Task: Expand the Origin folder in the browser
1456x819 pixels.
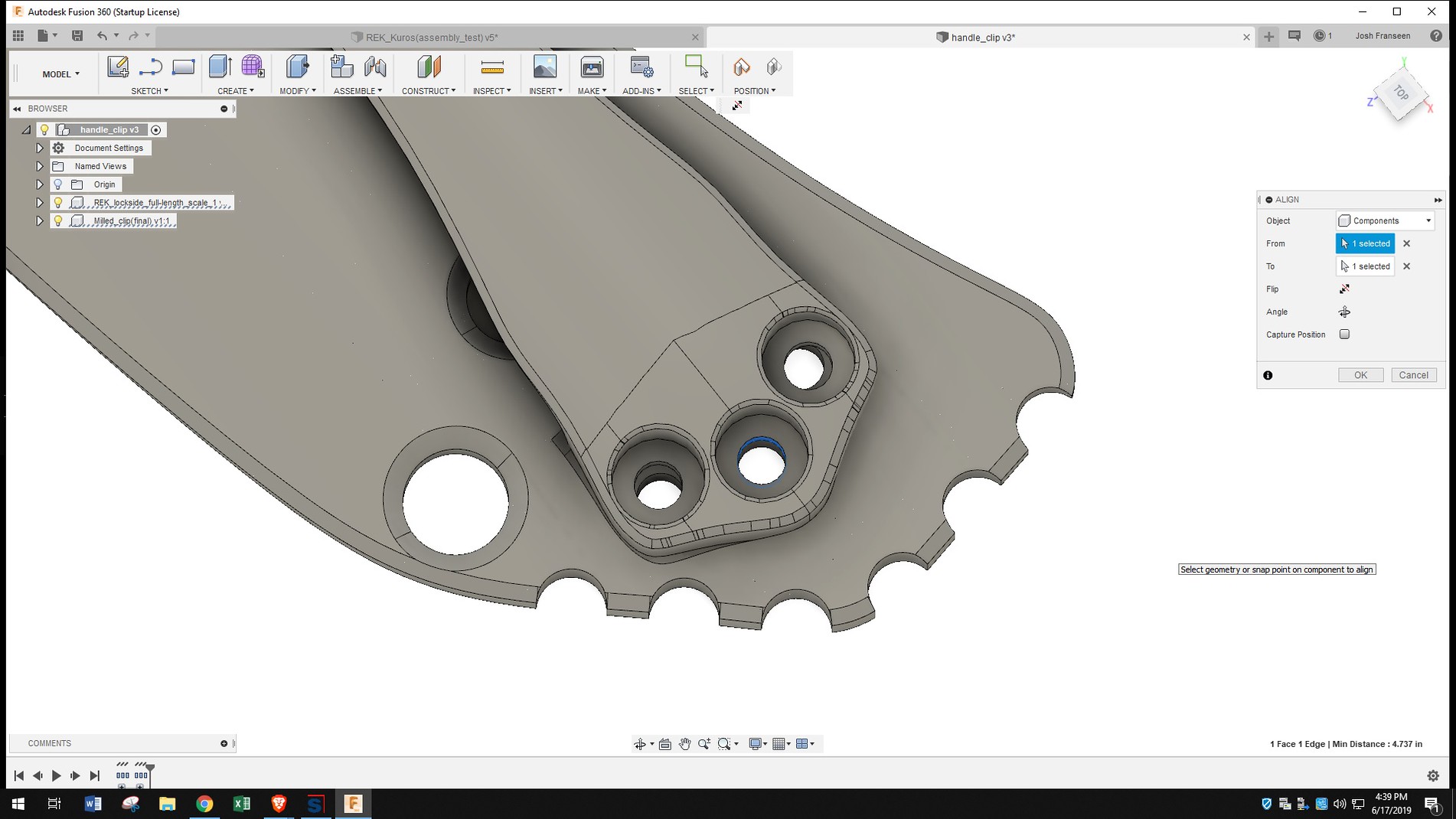Action: pyautogui.click(x=40, y=184)
